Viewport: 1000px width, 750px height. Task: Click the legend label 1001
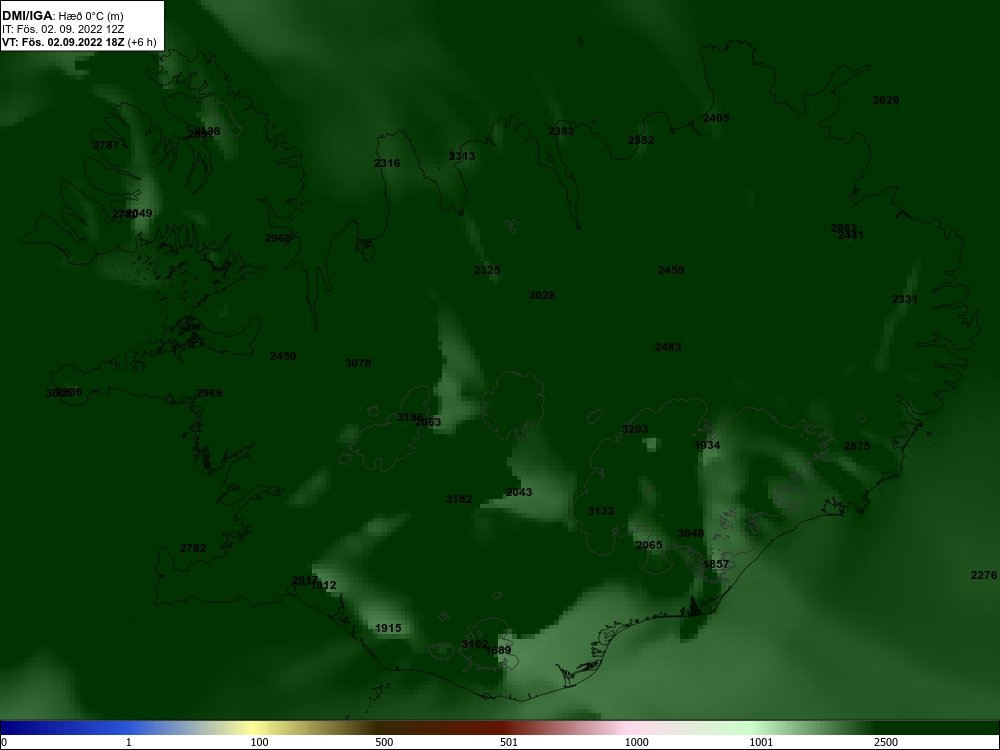(761, 742)
